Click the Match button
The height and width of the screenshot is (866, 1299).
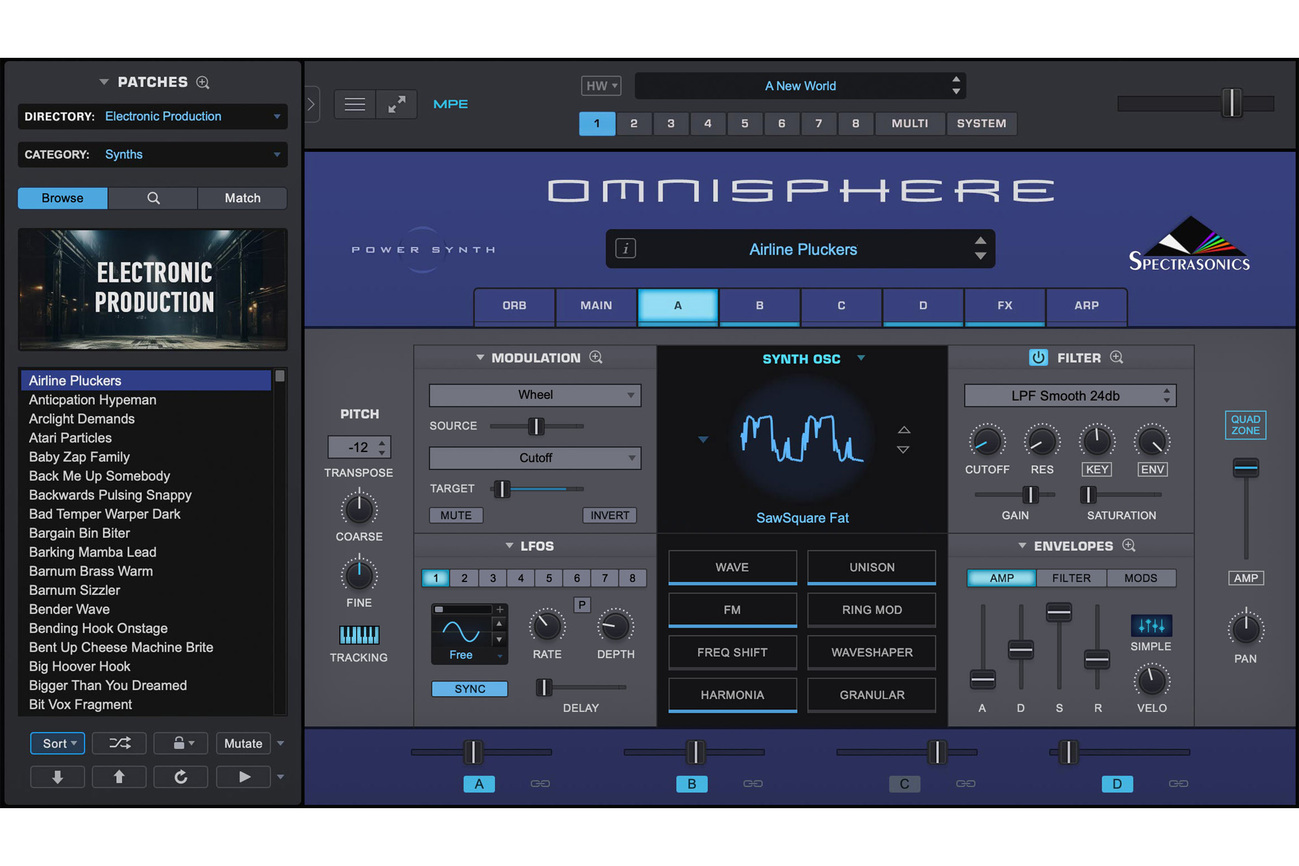point(242,198)
